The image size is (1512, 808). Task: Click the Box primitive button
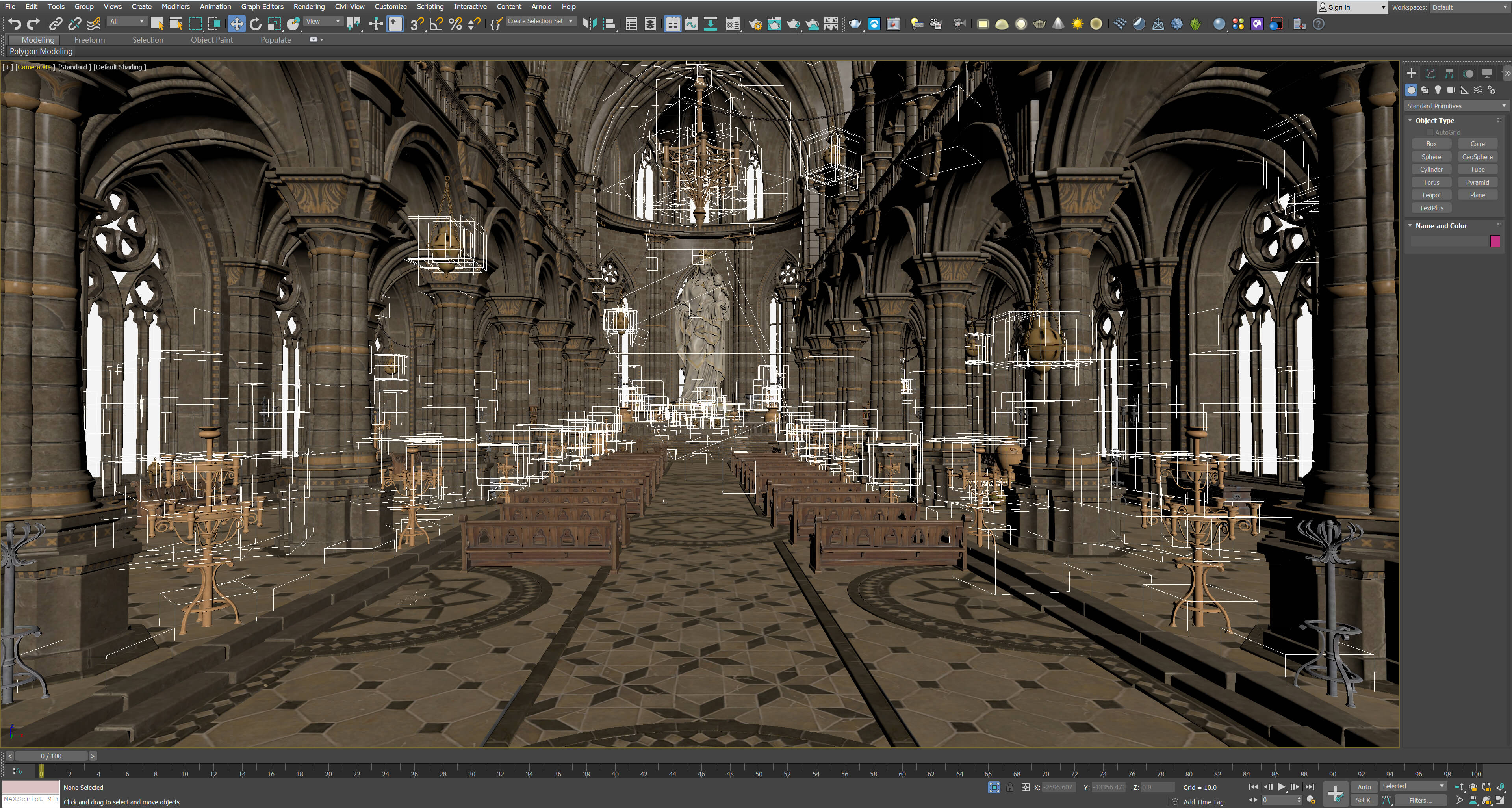pos(1432,144)
